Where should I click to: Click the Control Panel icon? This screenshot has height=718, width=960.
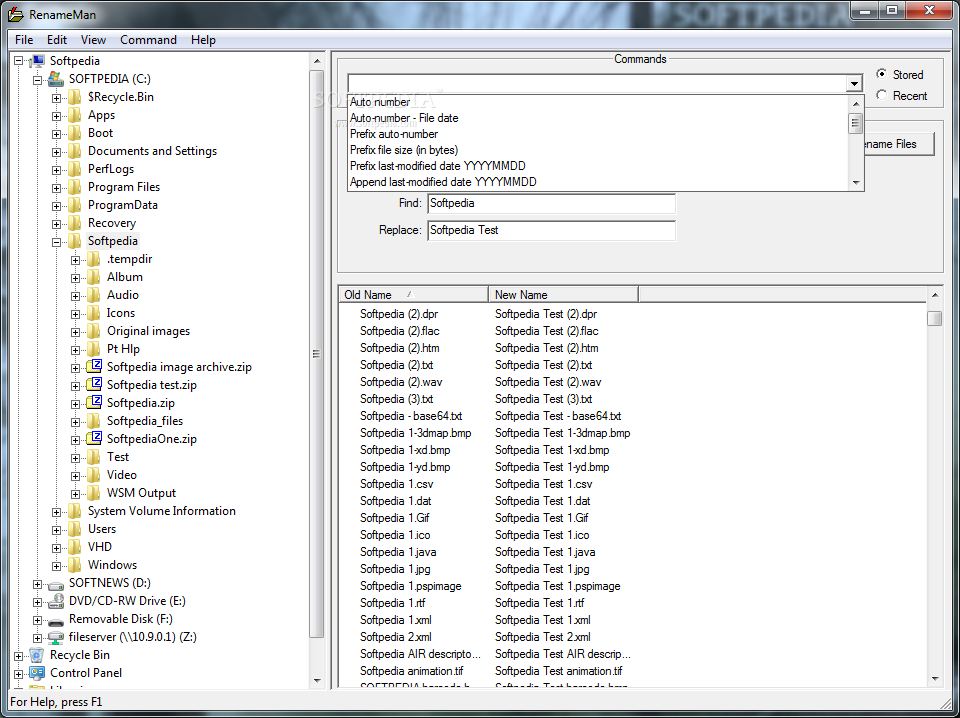(37, 673)
